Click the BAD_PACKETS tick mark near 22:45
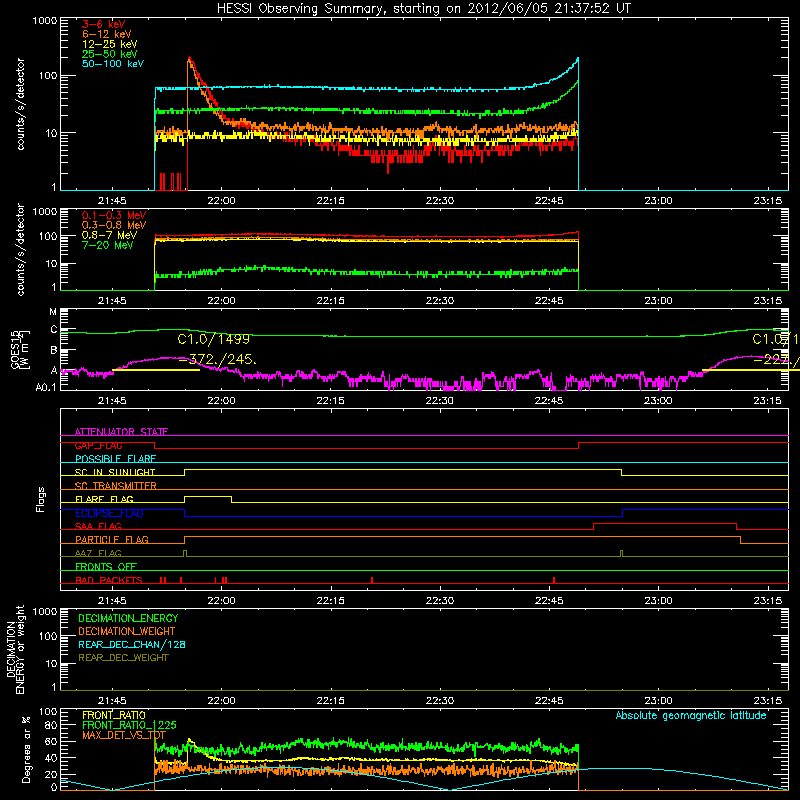The width and height of the screenshot is (800, 800). pyautogui.click(x=554, y=580)
